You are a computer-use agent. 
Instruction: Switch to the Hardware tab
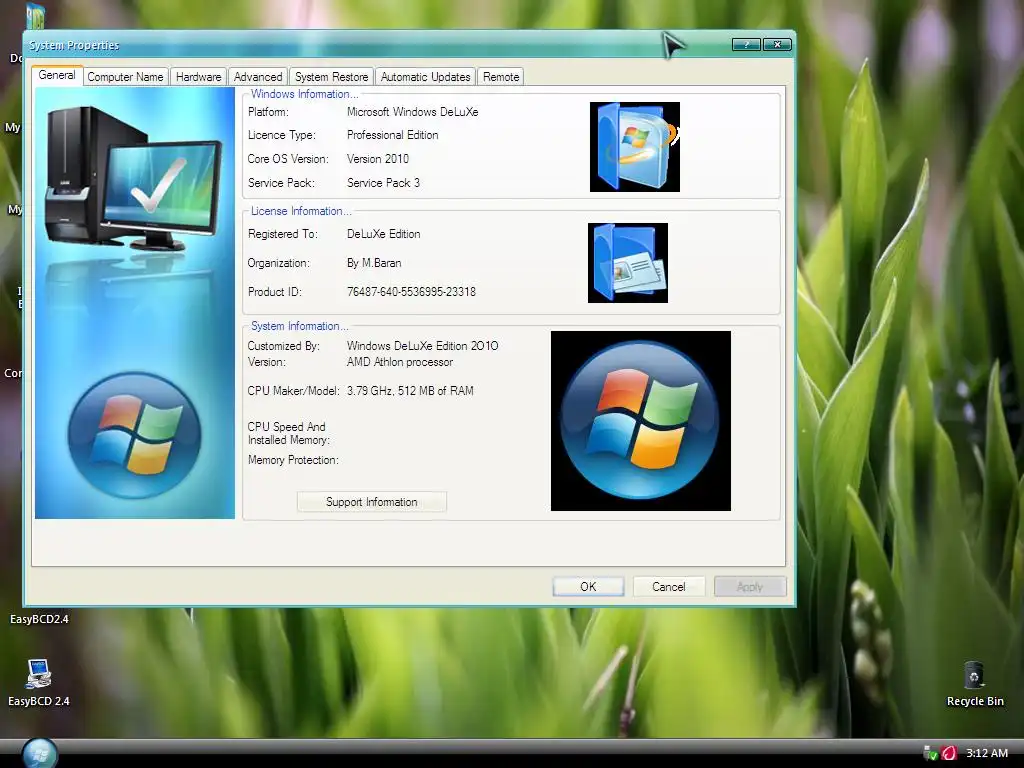tap(199, 77)
